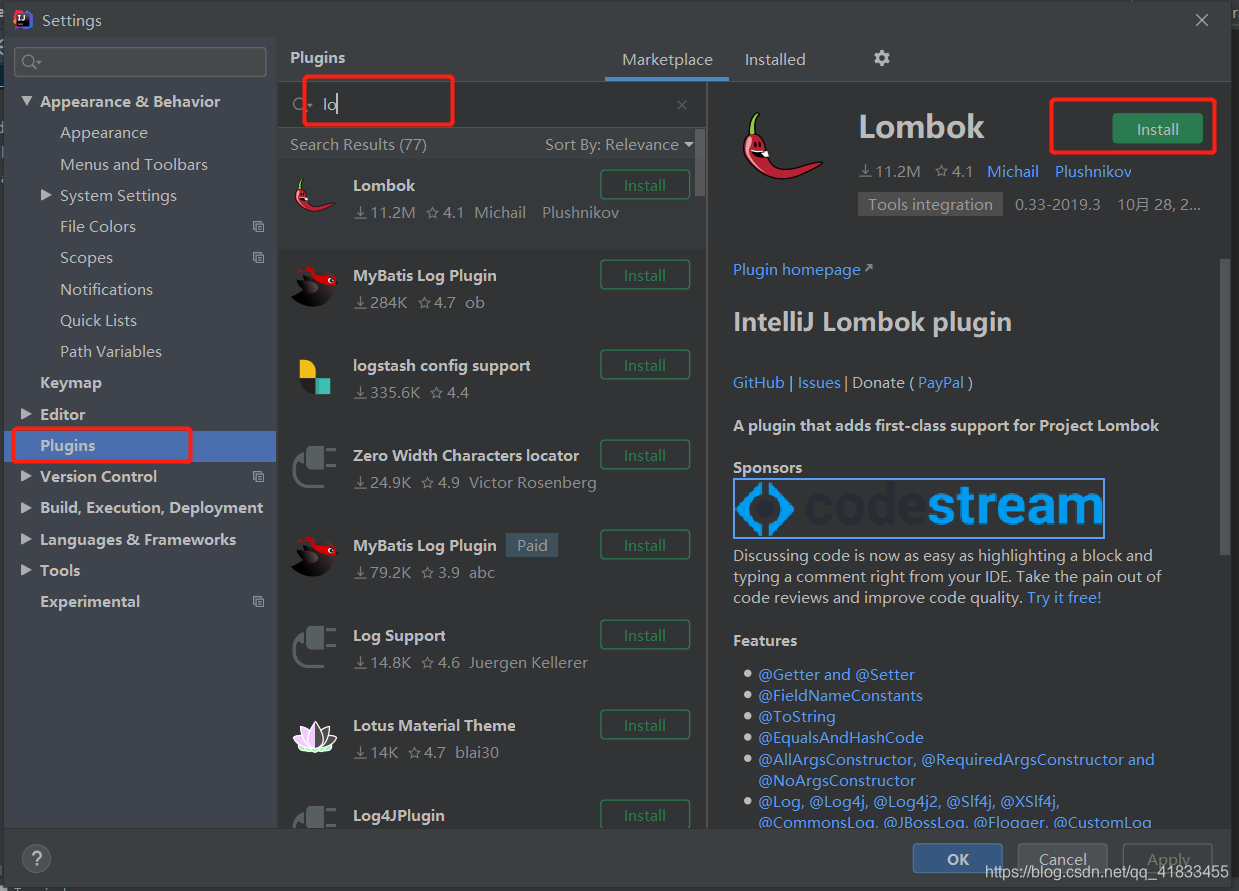Screen dimensions: 1239x891
Task: Click the logstash config support icon
Action: click(314, 376)
